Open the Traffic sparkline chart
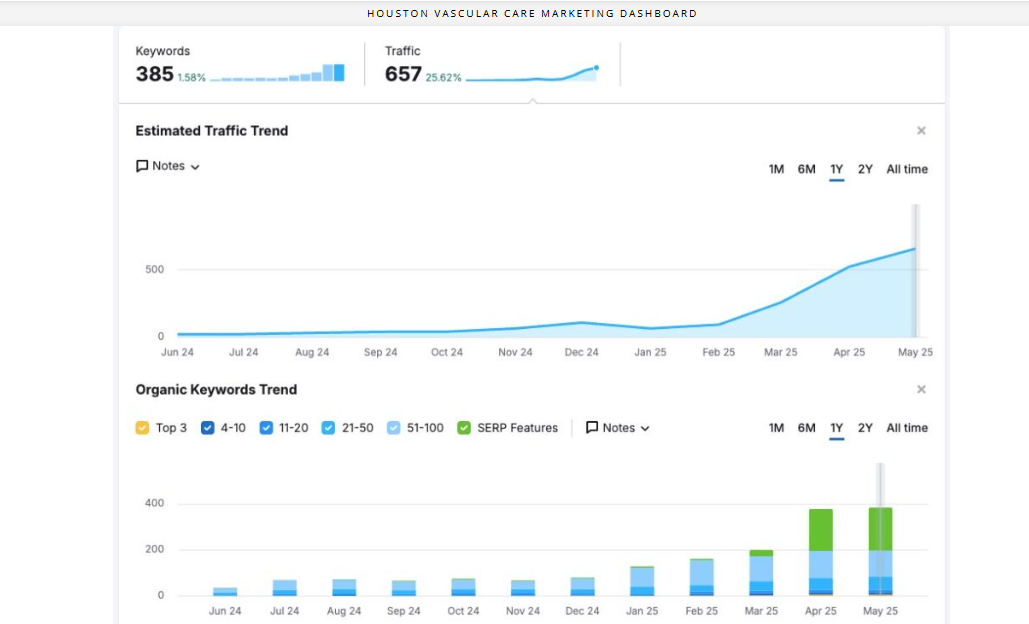1029x624 pixels. [x=531, y=74]
